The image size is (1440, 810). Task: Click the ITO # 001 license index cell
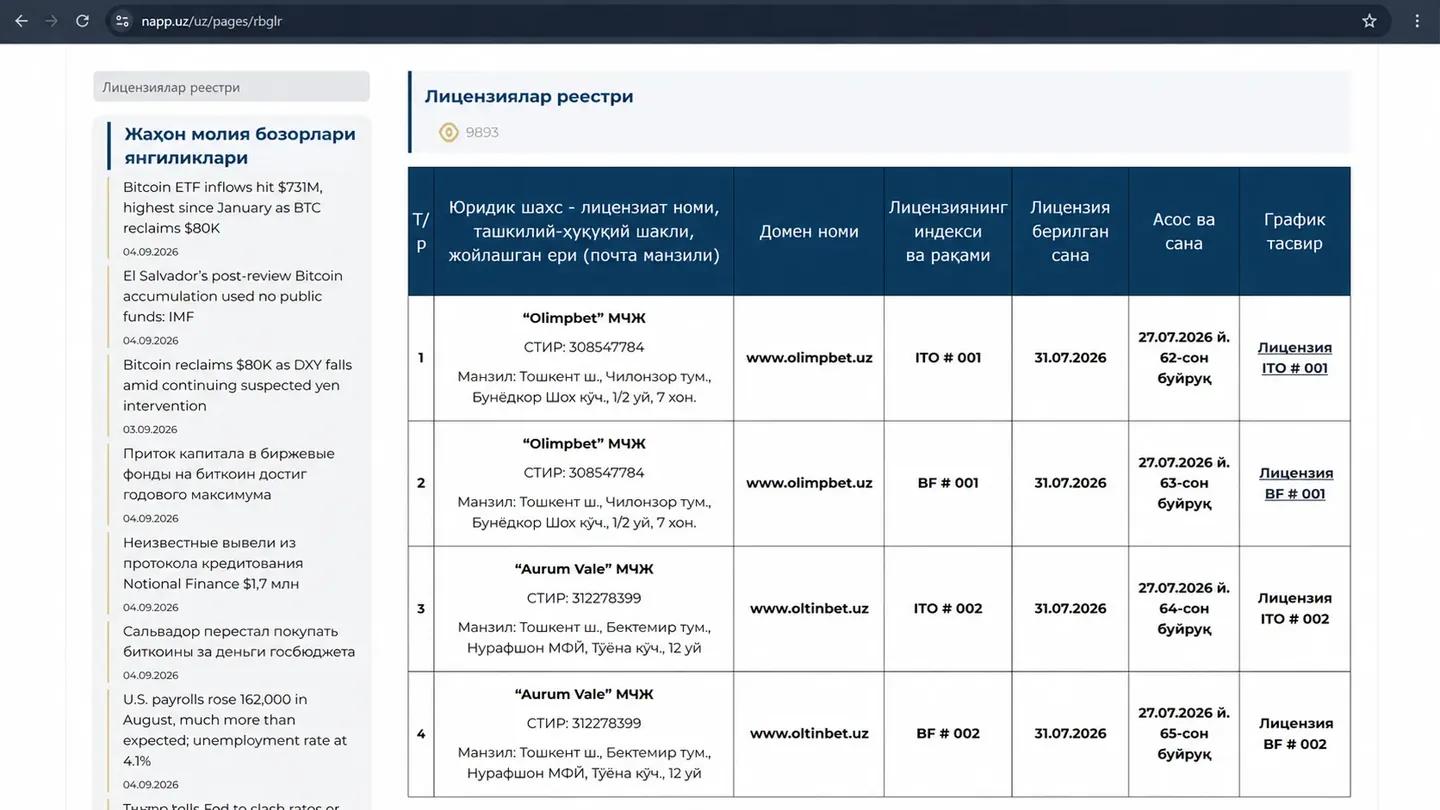[948, 358]
